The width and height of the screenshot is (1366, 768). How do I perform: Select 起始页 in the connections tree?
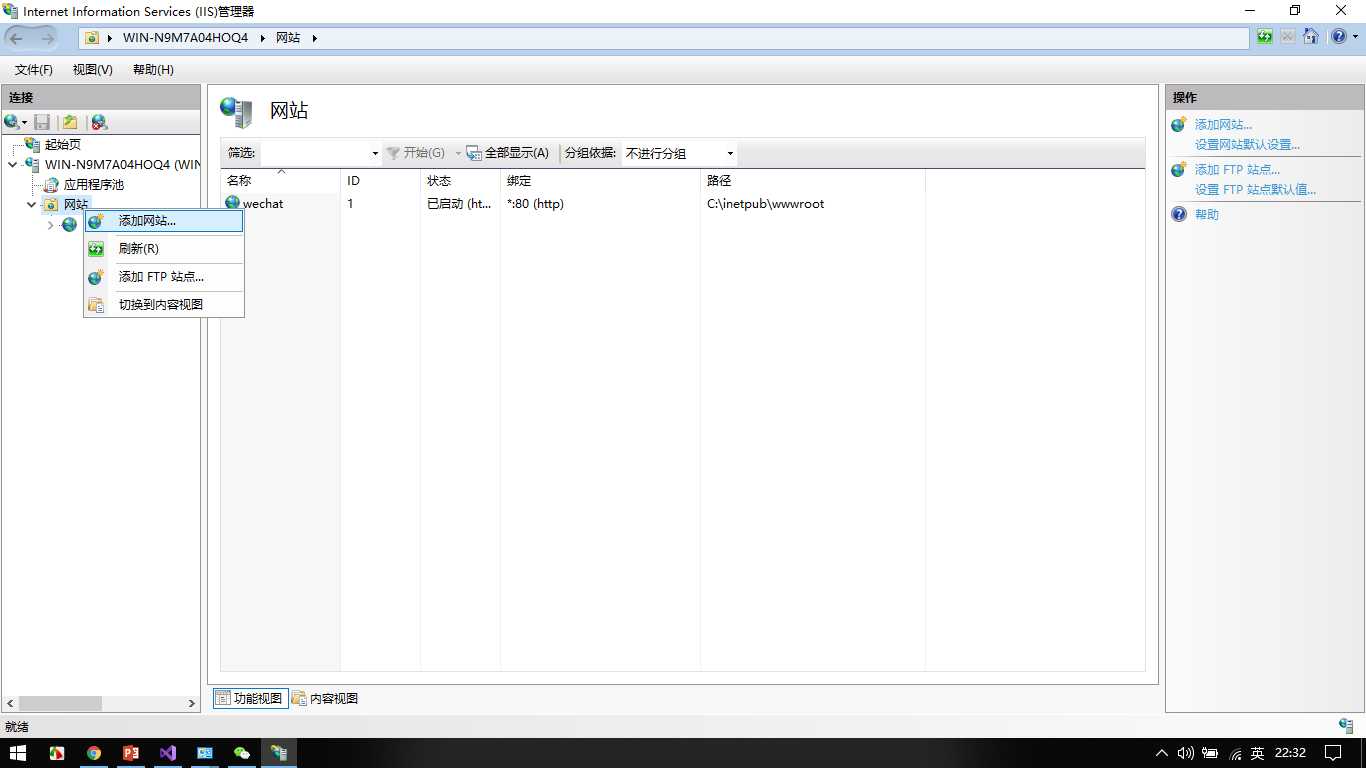[x=62, y=145]
